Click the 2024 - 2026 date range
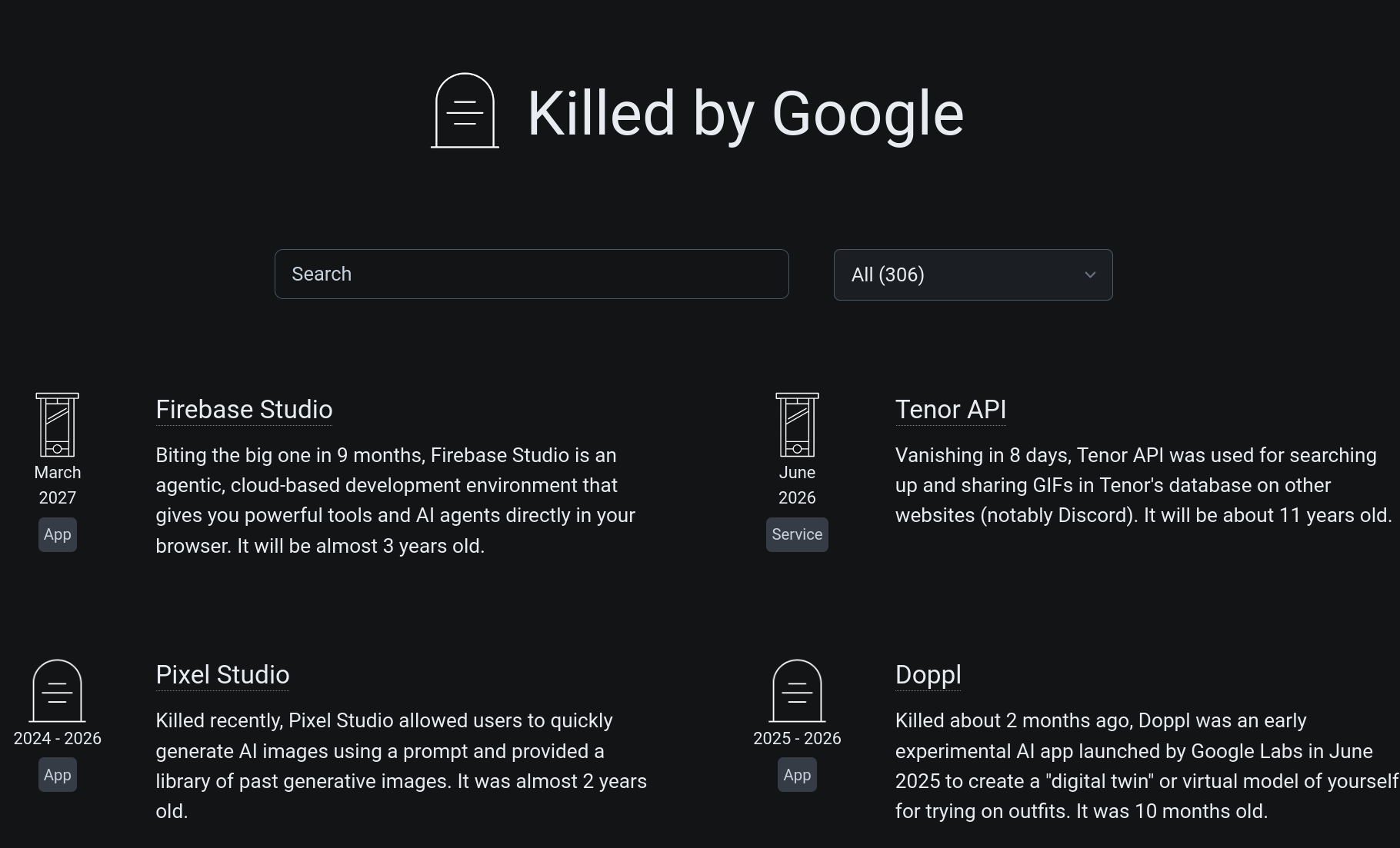Viewport: 1400px width, 848px height. coord(58,738)
